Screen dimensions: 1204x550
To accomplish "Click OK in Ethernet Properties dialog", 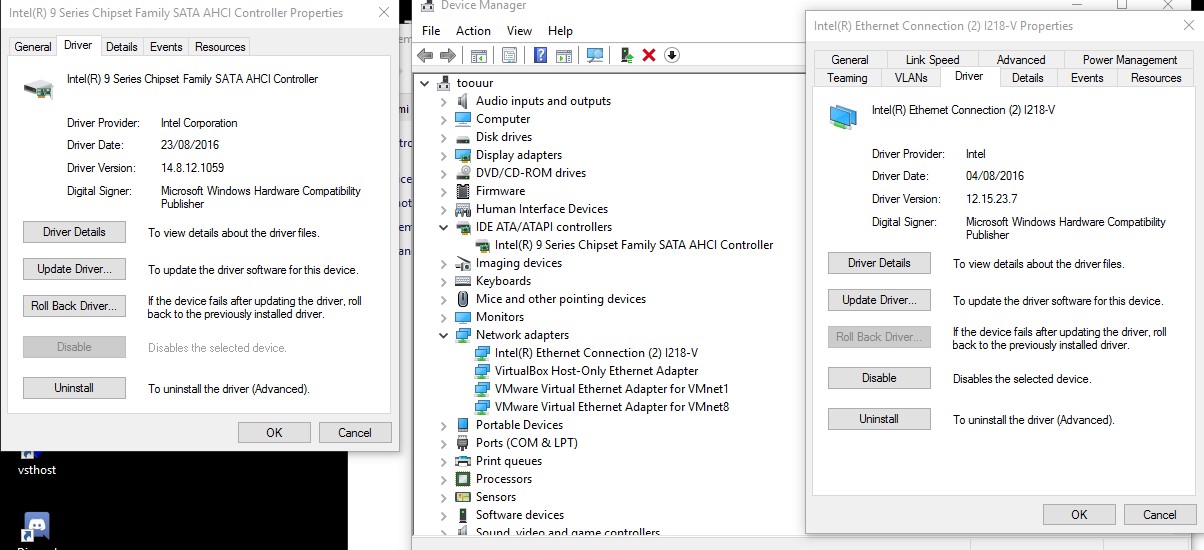I will [1079, 515].
